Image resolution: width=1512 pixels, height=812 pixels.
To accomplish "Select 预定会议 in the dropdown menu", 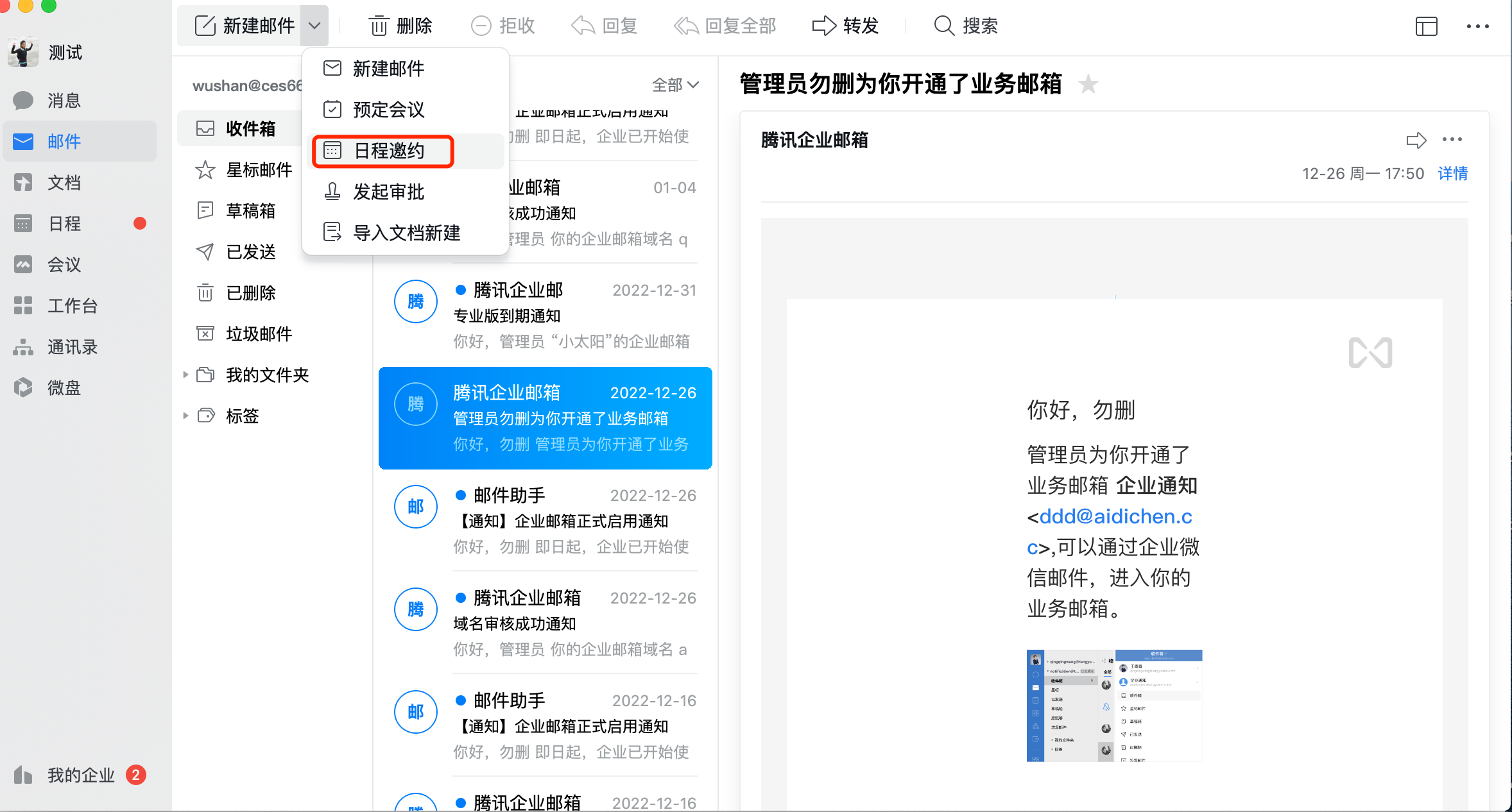I will pos(406,110).
